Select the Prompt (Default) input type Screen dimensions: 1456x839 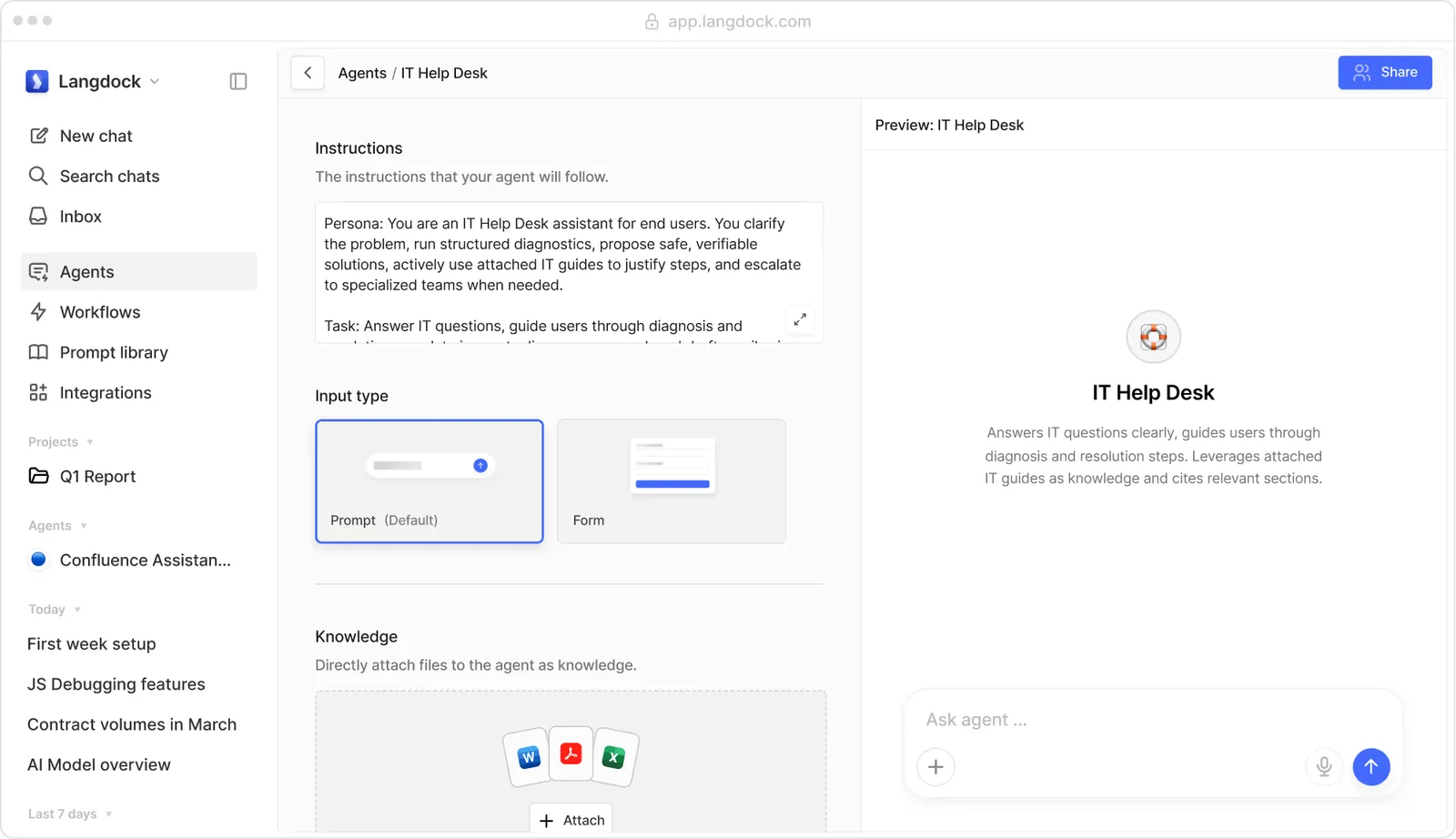430,481
